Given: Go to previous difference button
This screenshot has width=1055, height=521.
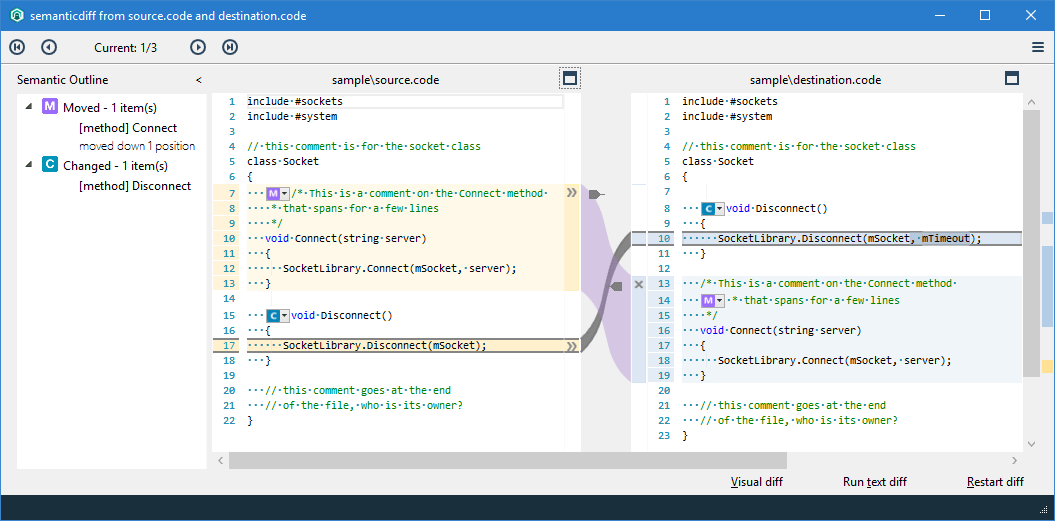Looking at the screenshot, I should click(x=49, y=47).
